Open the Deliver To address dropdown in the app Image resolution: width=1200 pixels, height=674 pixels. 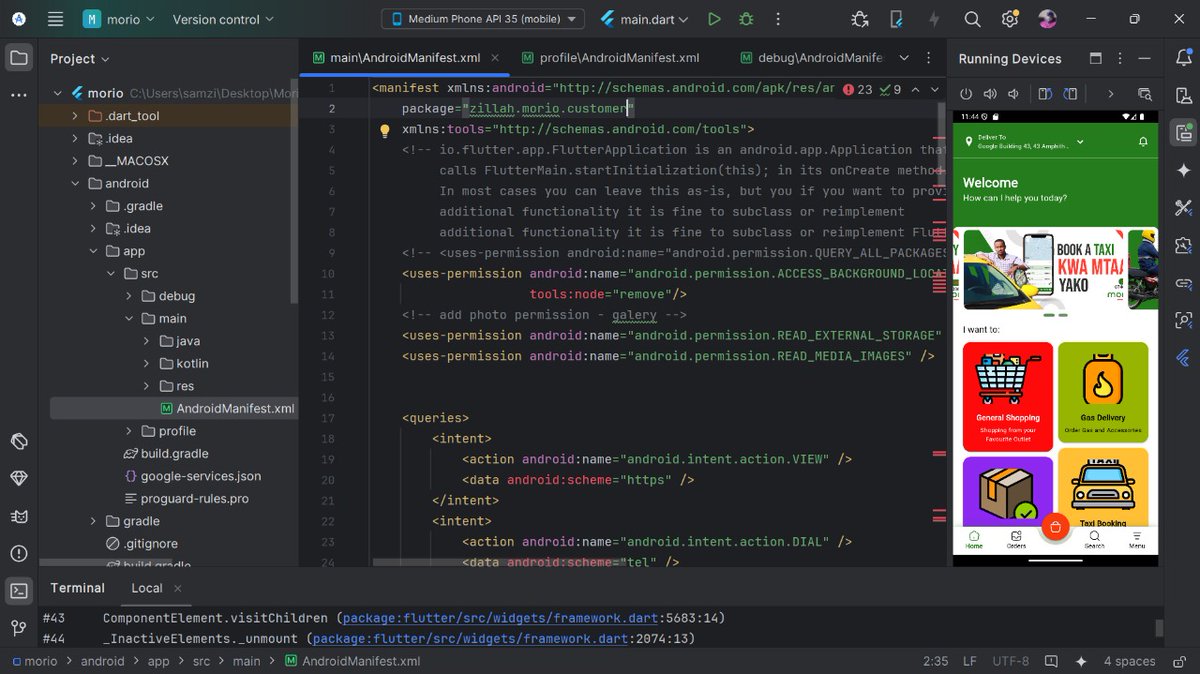click(x=1080, y=142)
